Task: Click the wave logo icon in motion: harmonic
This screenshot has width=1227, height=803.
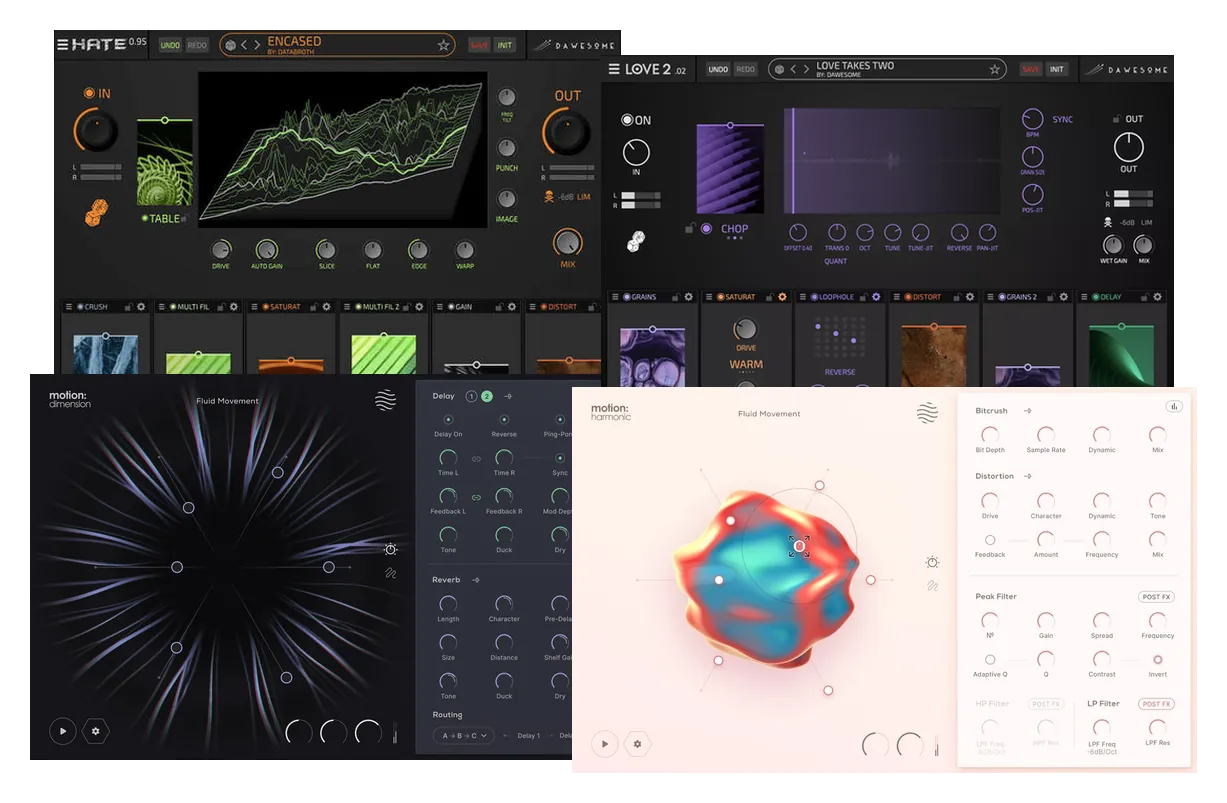Action: (x=927, y=413)
